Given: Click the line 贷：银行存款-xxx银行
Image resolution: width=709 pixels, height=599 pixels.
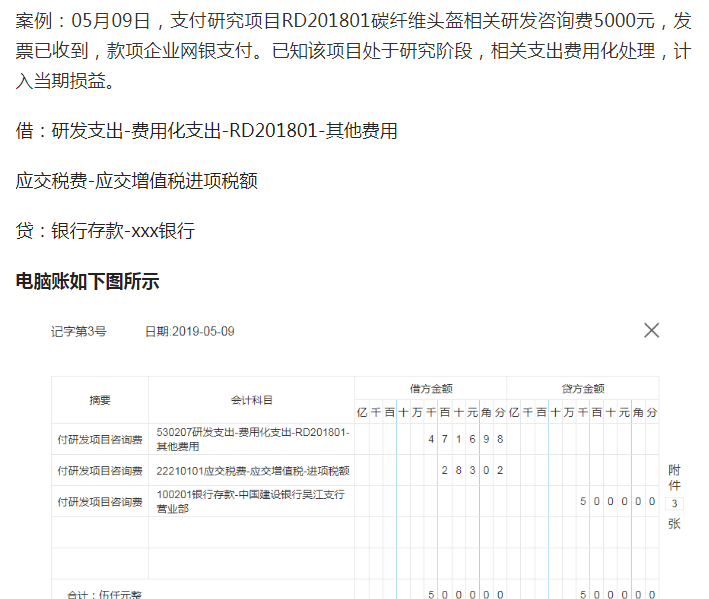Looking at the screenshot, I should pos(105,231).
